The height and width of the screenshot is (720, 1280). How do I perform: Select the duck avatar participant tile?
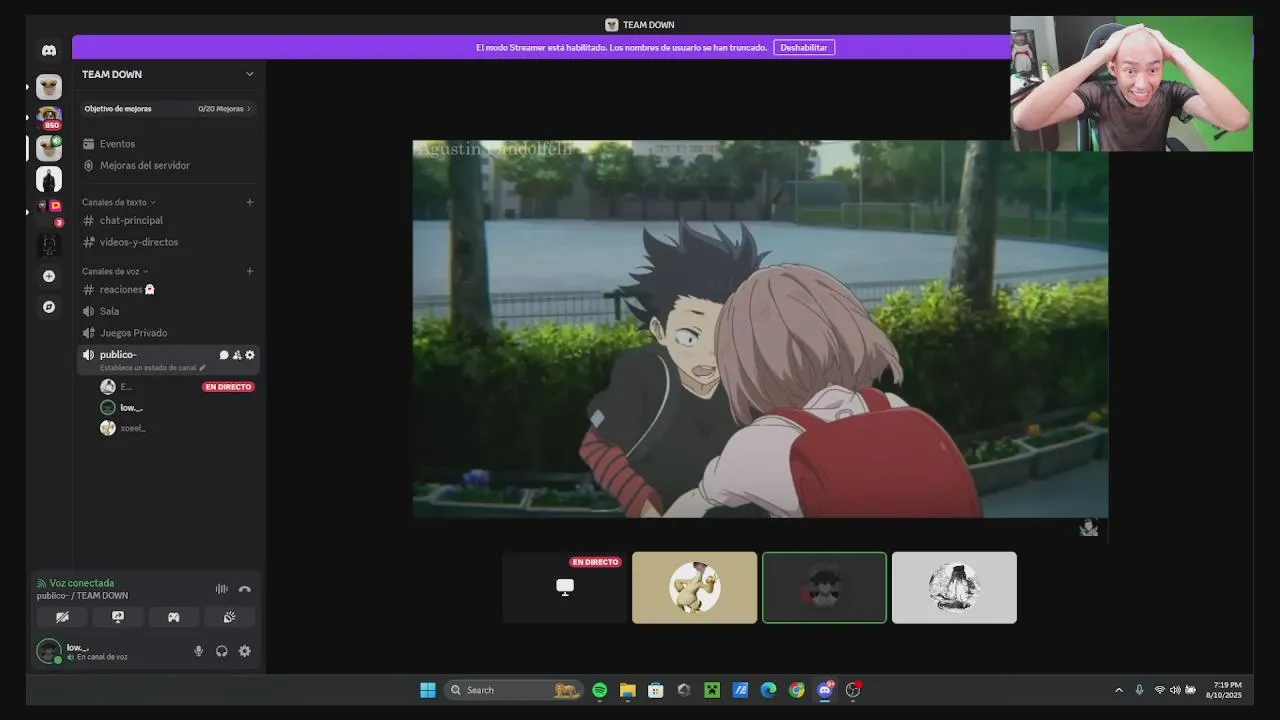pos(694,587)
